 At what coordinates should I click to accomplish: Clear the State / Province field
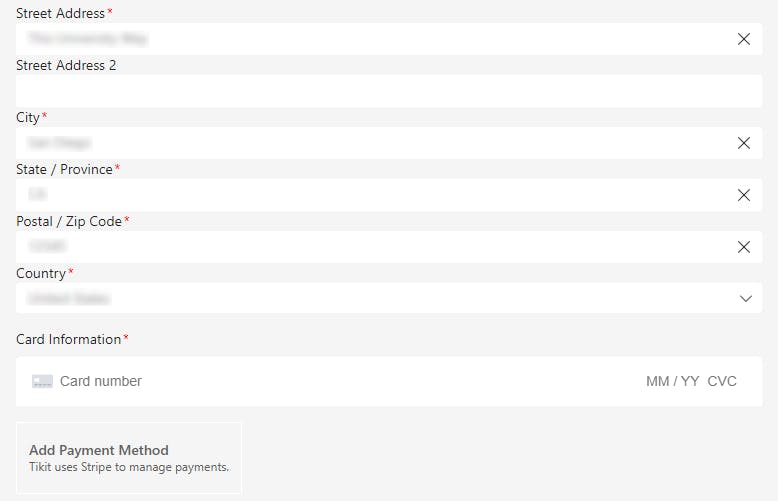click(x=743, y=195)
